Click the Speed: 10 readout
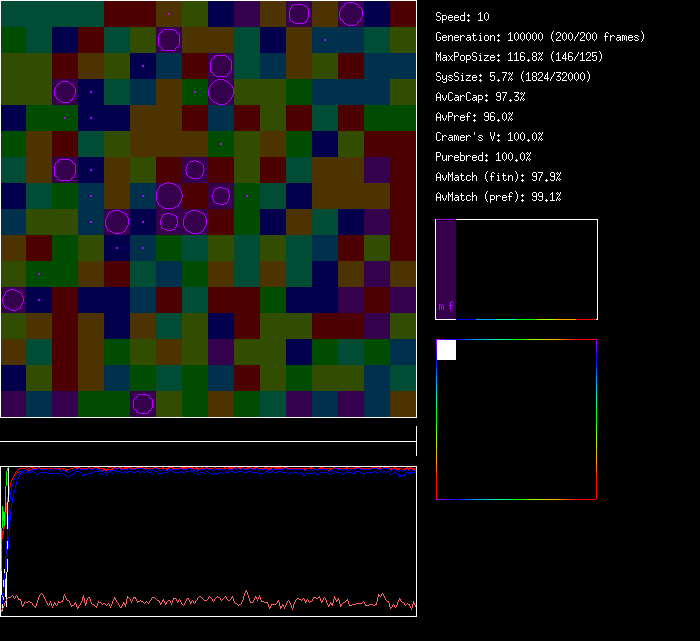This screenshot has width=700, height=641. 462,17
